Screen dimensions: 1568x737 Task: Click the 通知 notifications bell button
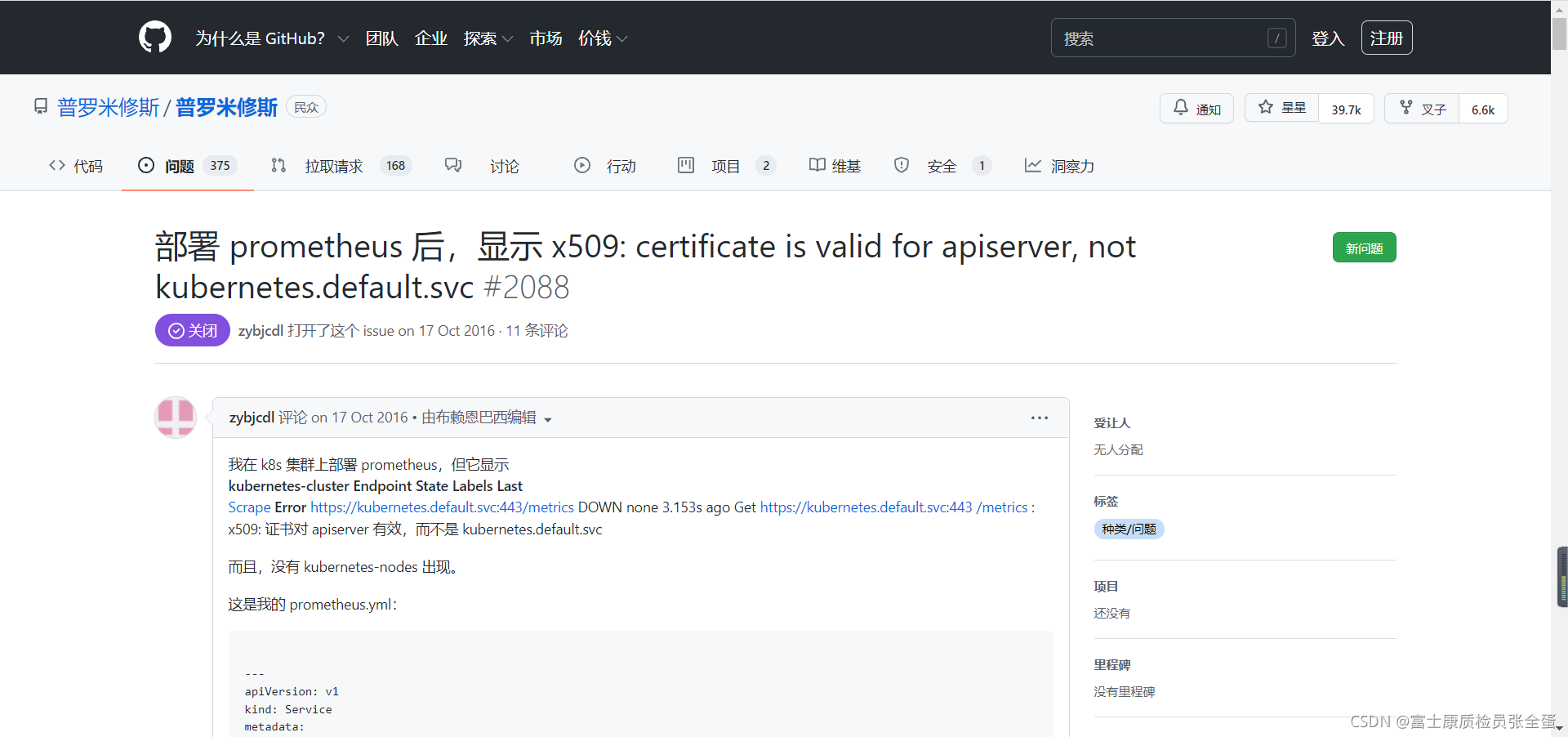(x=1196, y=109)
